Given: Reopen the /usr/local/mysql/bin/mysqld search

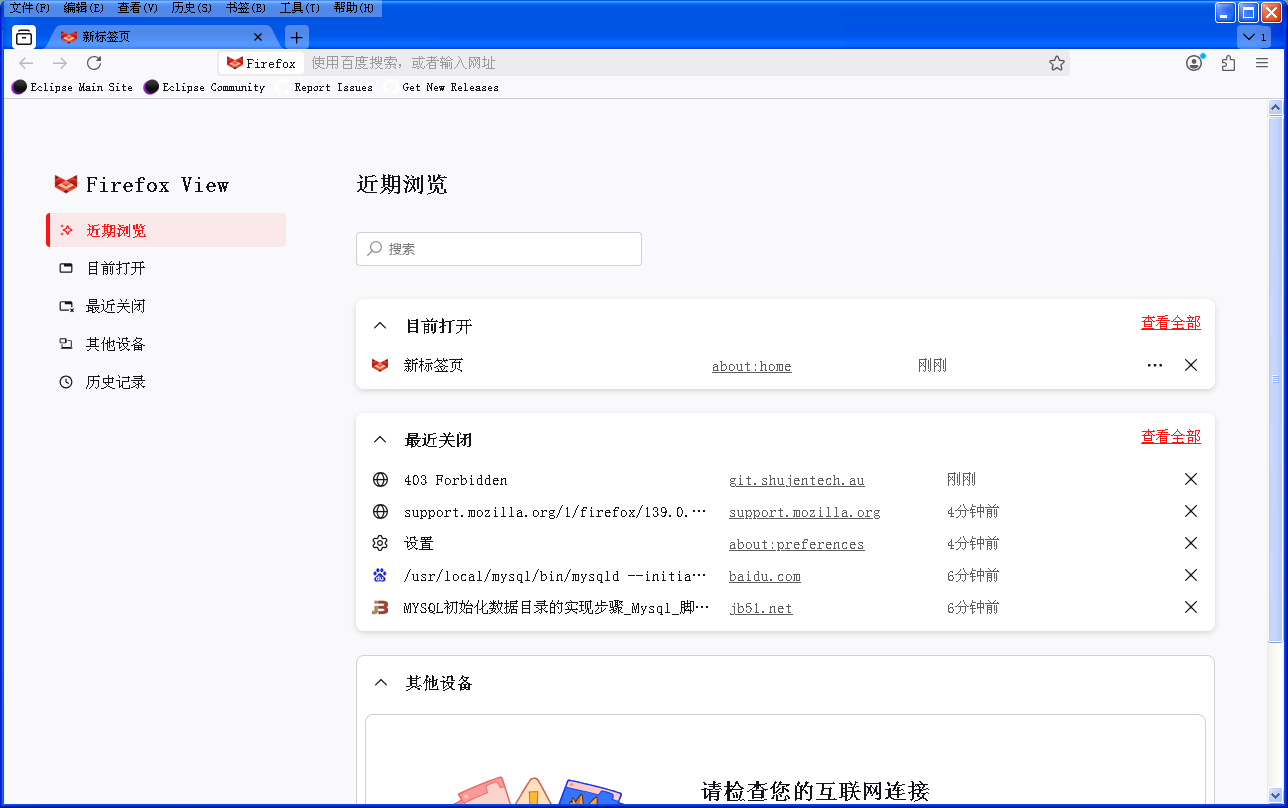Looking at the screenshot, I should [x=555, y=576].
